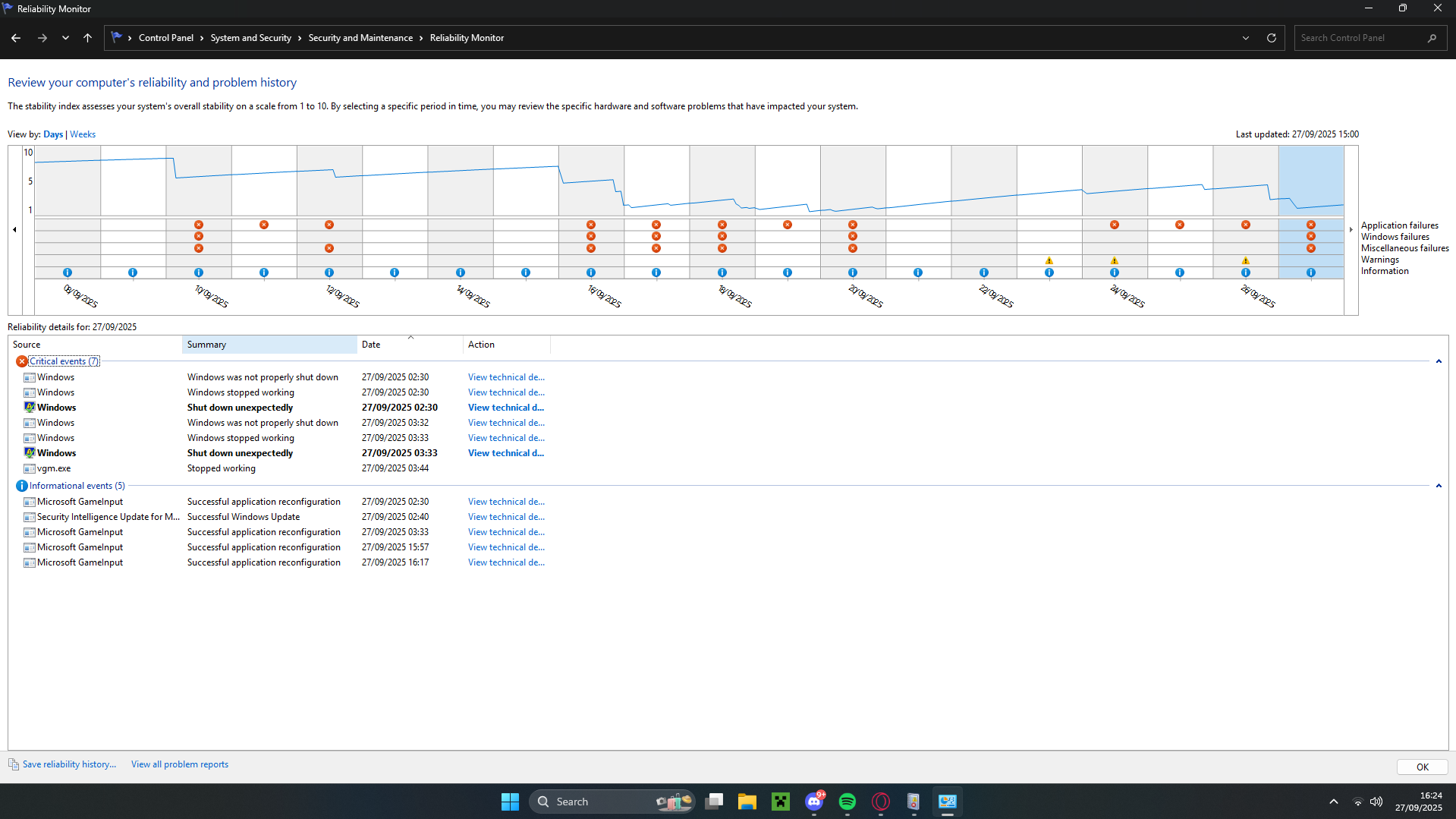Click the OK button

[x=1422, y=767]
